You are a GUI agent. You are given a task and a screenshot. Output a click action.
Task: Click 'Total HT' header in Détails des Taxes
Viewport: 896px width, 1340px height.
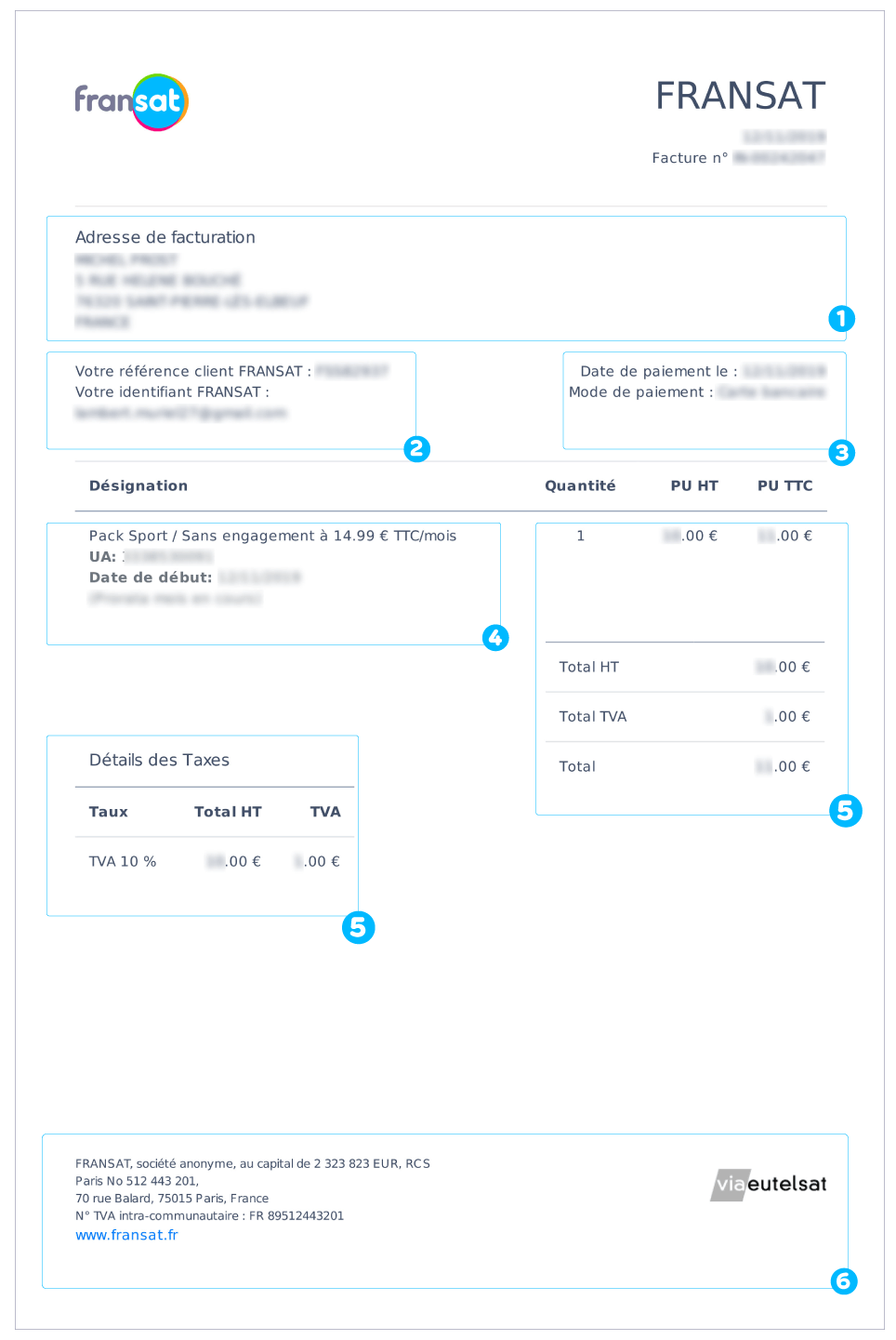point(228,812)
